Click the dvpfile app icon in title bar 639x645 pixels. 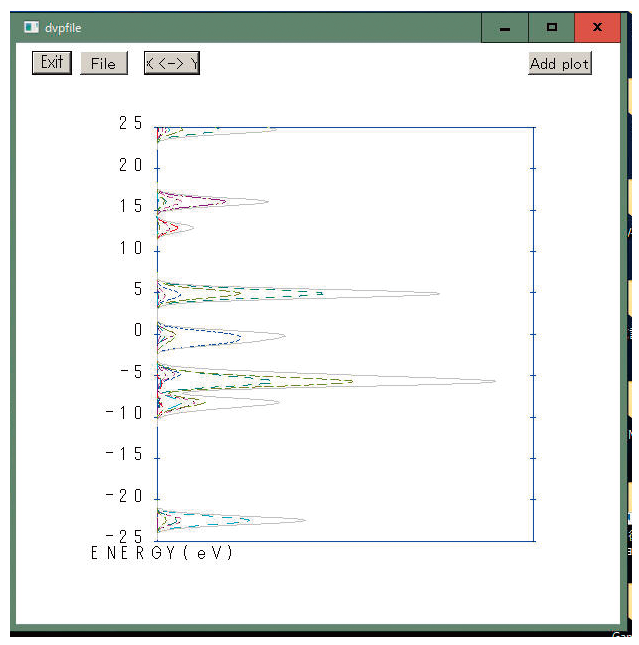31,27
